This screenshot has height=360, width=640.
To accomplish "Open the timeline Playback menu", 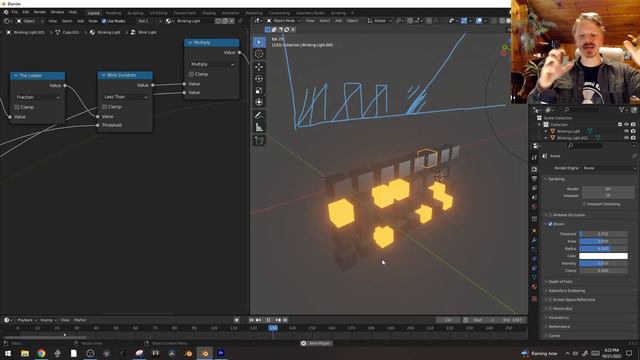I will pyautogui.click(x=27, y=320).
